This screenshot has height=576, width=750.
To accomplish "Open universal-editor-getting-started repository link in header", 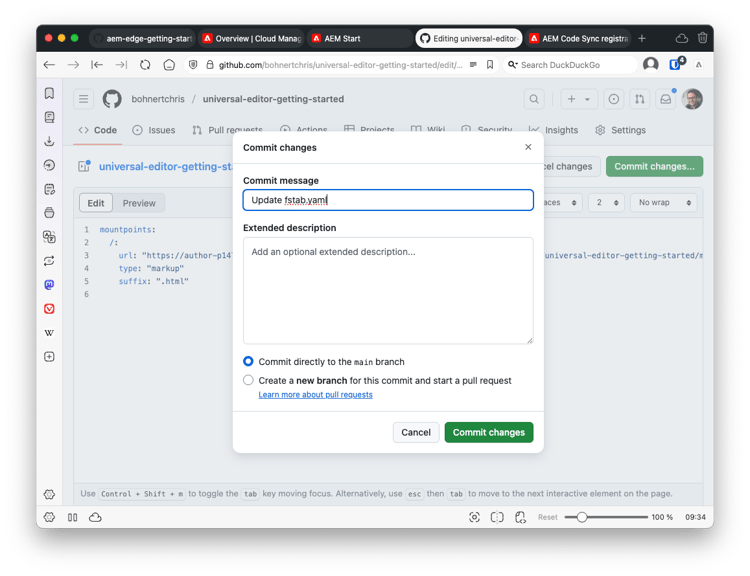I will [273, 99].
